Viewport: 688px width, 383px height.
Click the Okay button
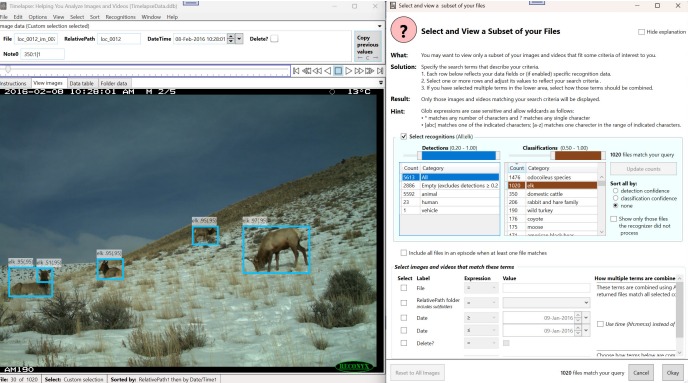point(673,372)
